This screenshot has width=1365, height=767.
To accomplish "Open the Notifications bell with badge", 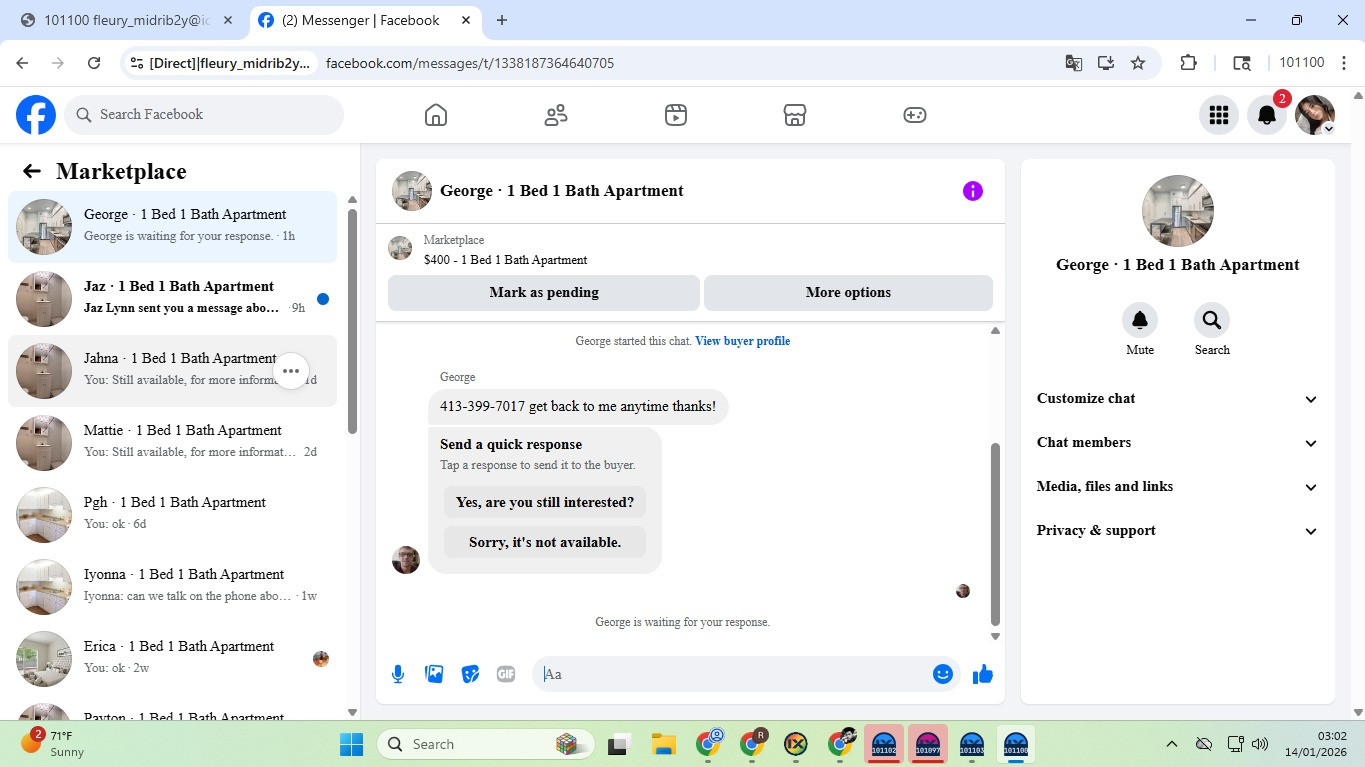I will (1267, 115).
